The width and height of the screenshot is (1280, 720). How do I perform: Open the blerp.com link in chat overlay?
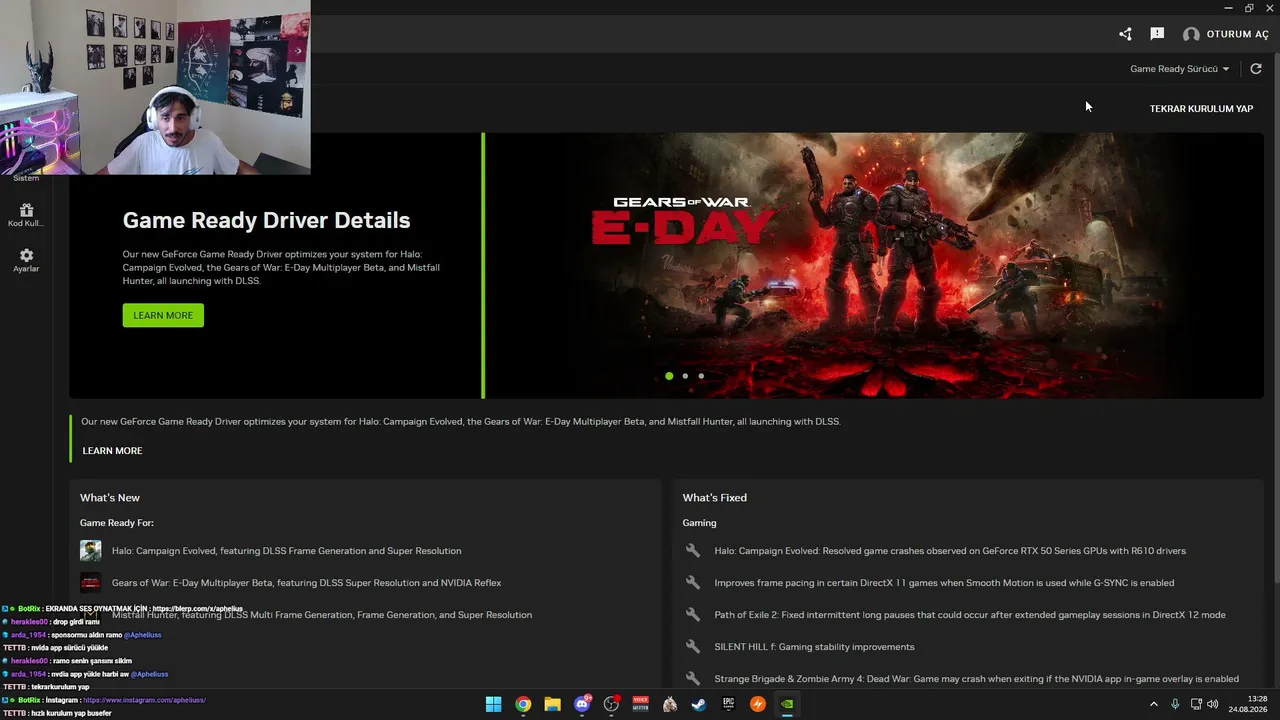(x=198, y=609)
